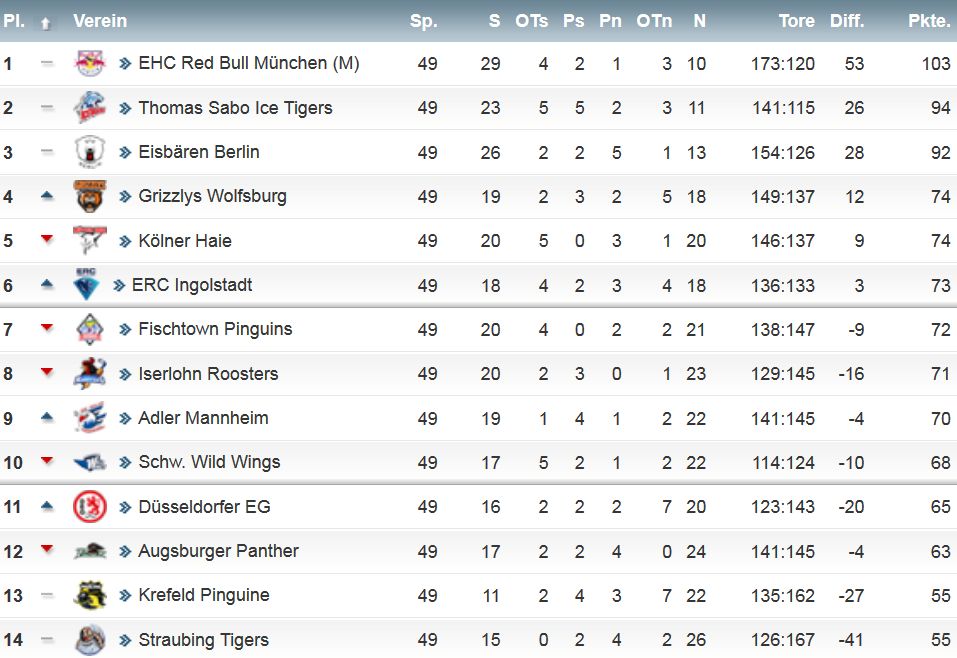The image size is (957, 658).
Task: Sort the table by the Tore column header
Action: point(796,21)
